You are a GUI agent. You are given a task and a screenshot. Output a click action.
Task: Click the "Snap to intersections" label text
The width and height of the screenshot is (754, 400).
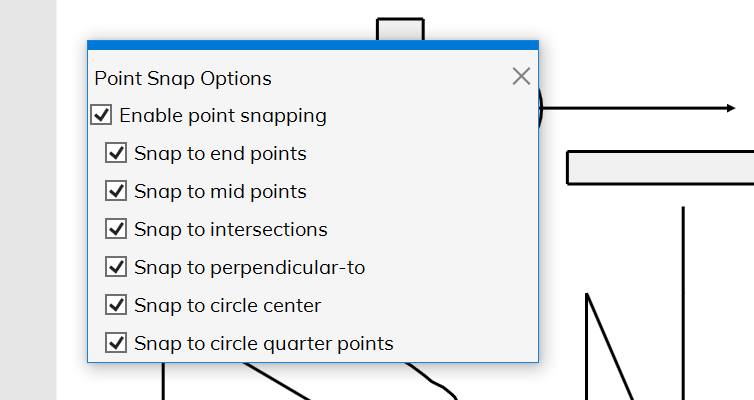[x=231, y=229]
